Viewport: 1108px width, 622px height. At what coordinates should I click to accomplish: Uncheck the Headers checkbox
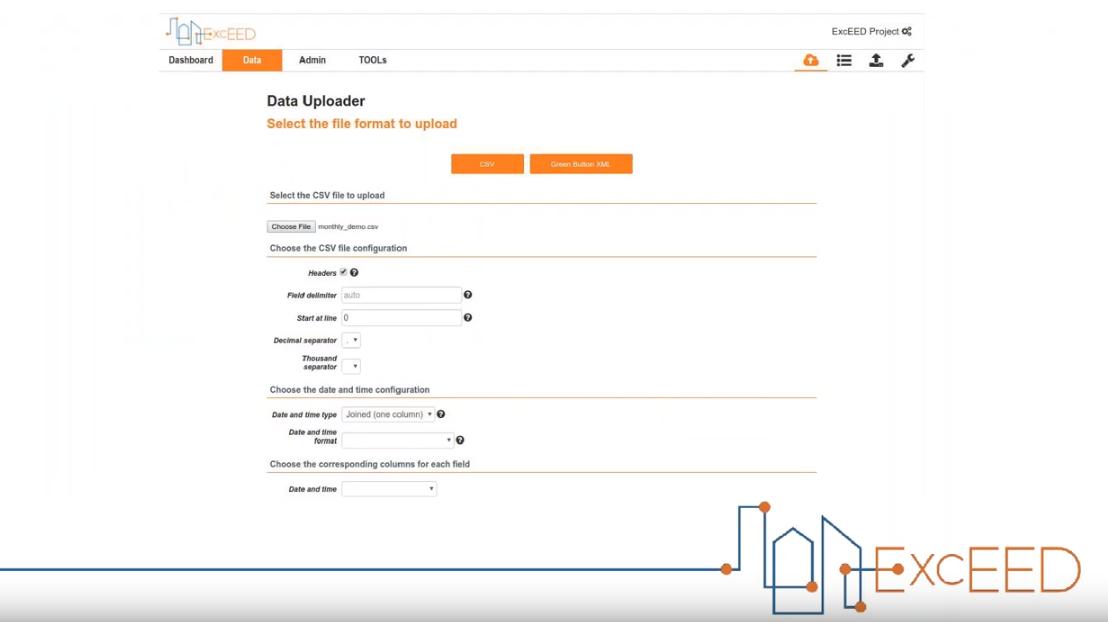point(343,272)
